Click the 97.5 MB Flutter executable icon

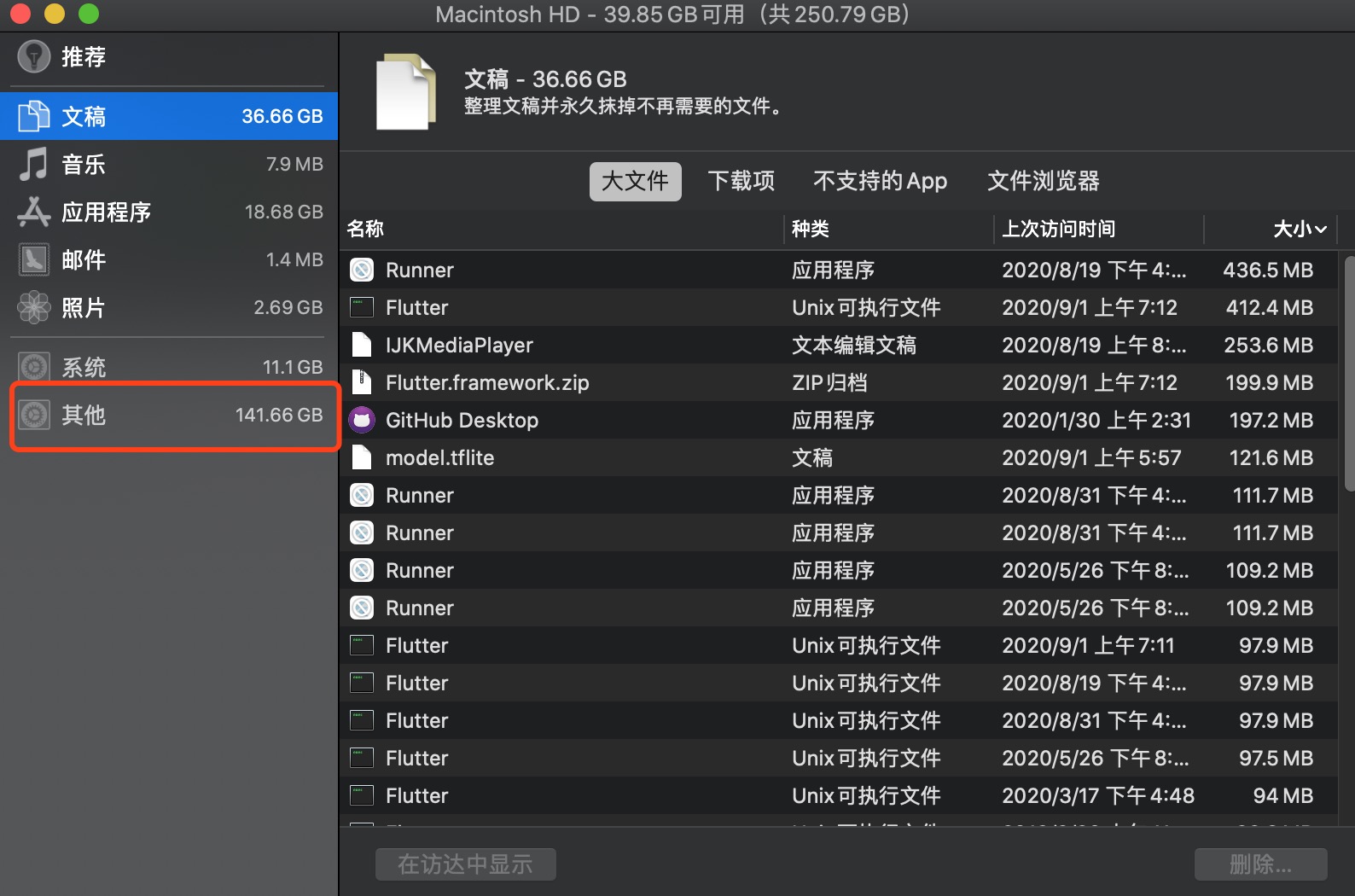[x=362, y=758]
